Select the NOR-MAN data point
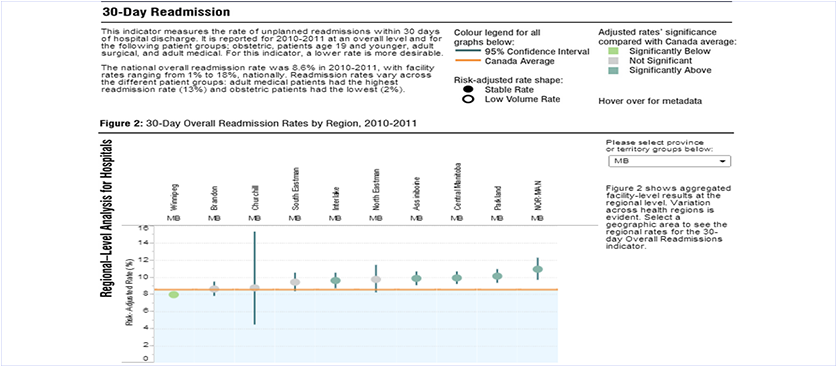Image resolution: width=838 pixels, height=368 pixels. coord(538,269)
